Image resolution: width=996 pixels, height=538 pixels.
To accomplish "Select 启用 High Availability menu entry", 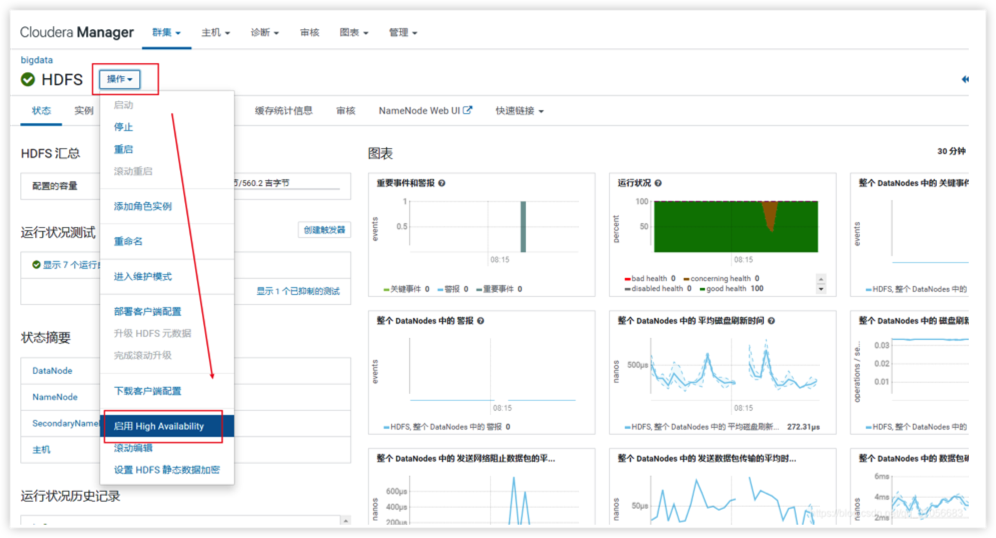I will pos(159,426).
